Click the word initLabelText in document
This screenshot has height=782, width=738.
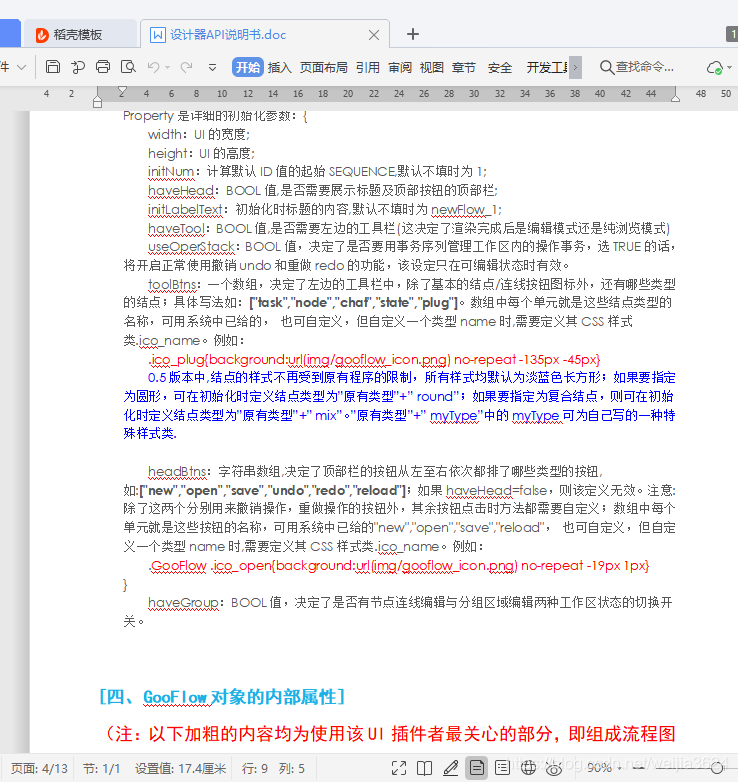tap(185, 209)
